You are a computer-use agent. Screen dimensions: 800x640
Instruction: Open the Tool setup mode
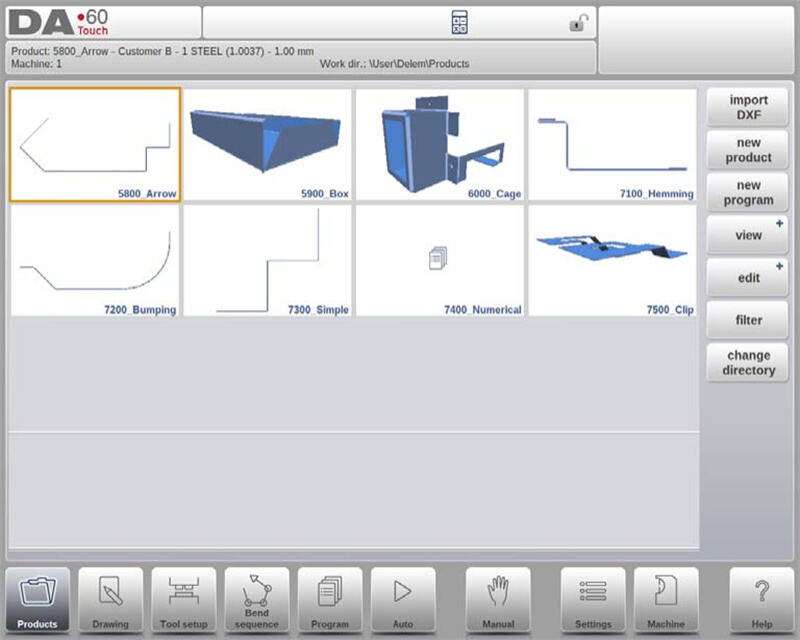[184, 600]
